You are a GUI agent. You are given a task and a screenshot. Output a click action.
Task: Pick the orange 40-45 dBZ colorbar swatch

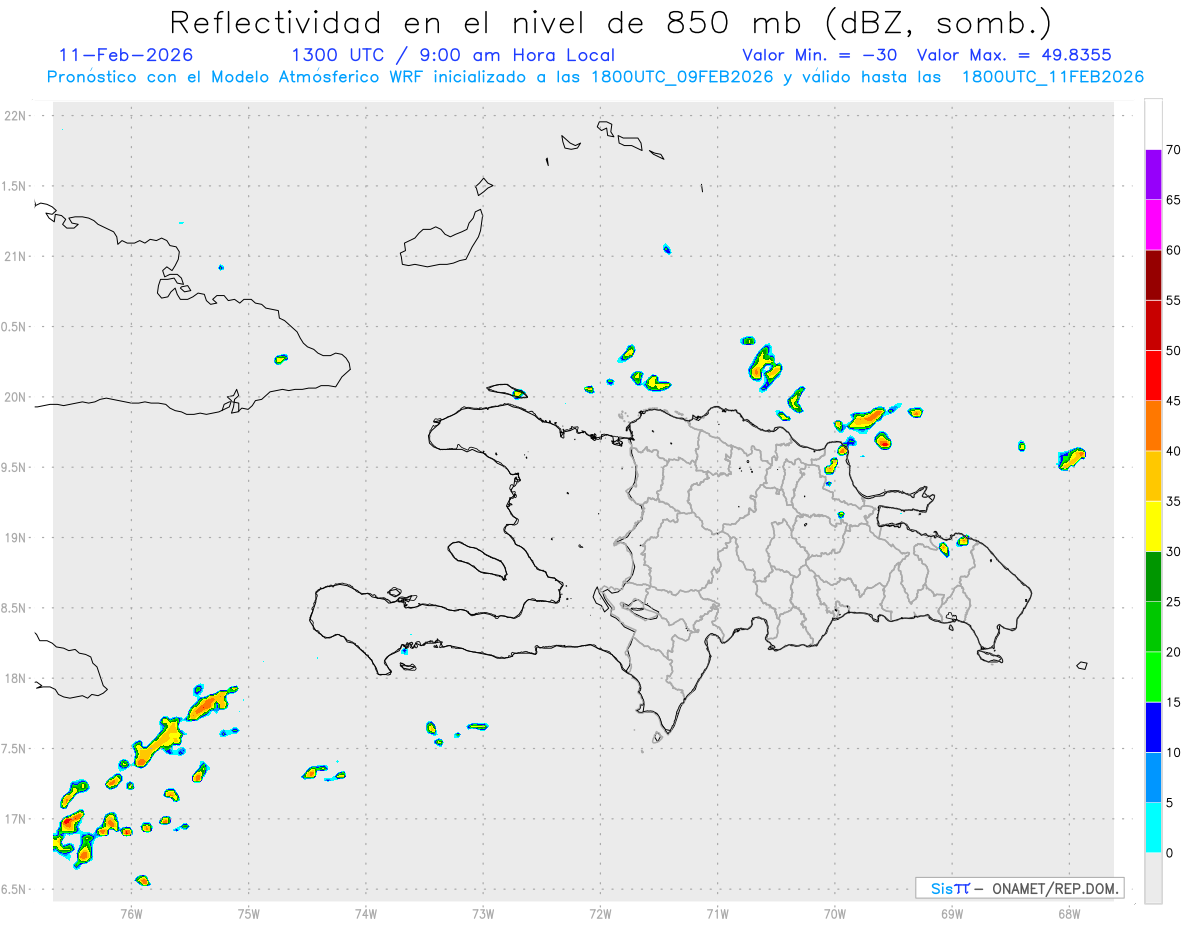point(1153,425)
